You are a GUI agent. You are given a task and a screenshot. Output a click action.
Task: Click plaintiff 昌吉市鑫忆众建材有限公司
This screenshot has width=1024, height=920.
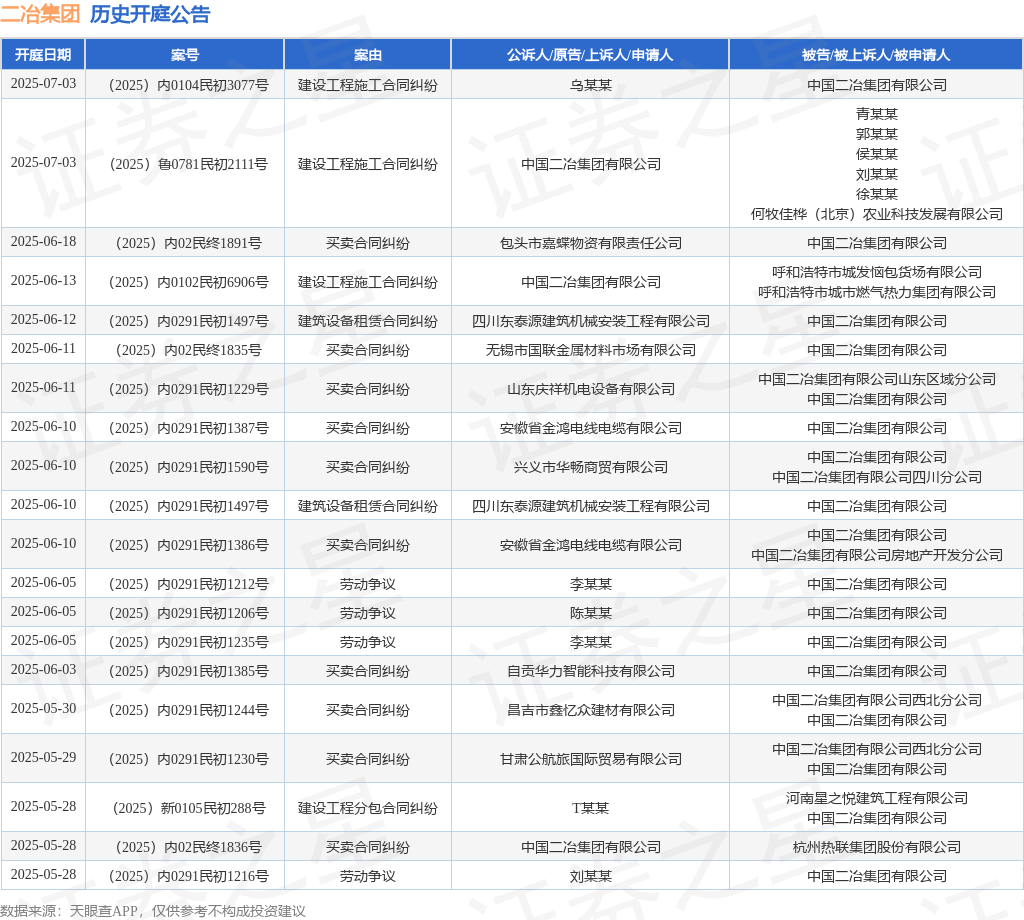tap(590, 710)
